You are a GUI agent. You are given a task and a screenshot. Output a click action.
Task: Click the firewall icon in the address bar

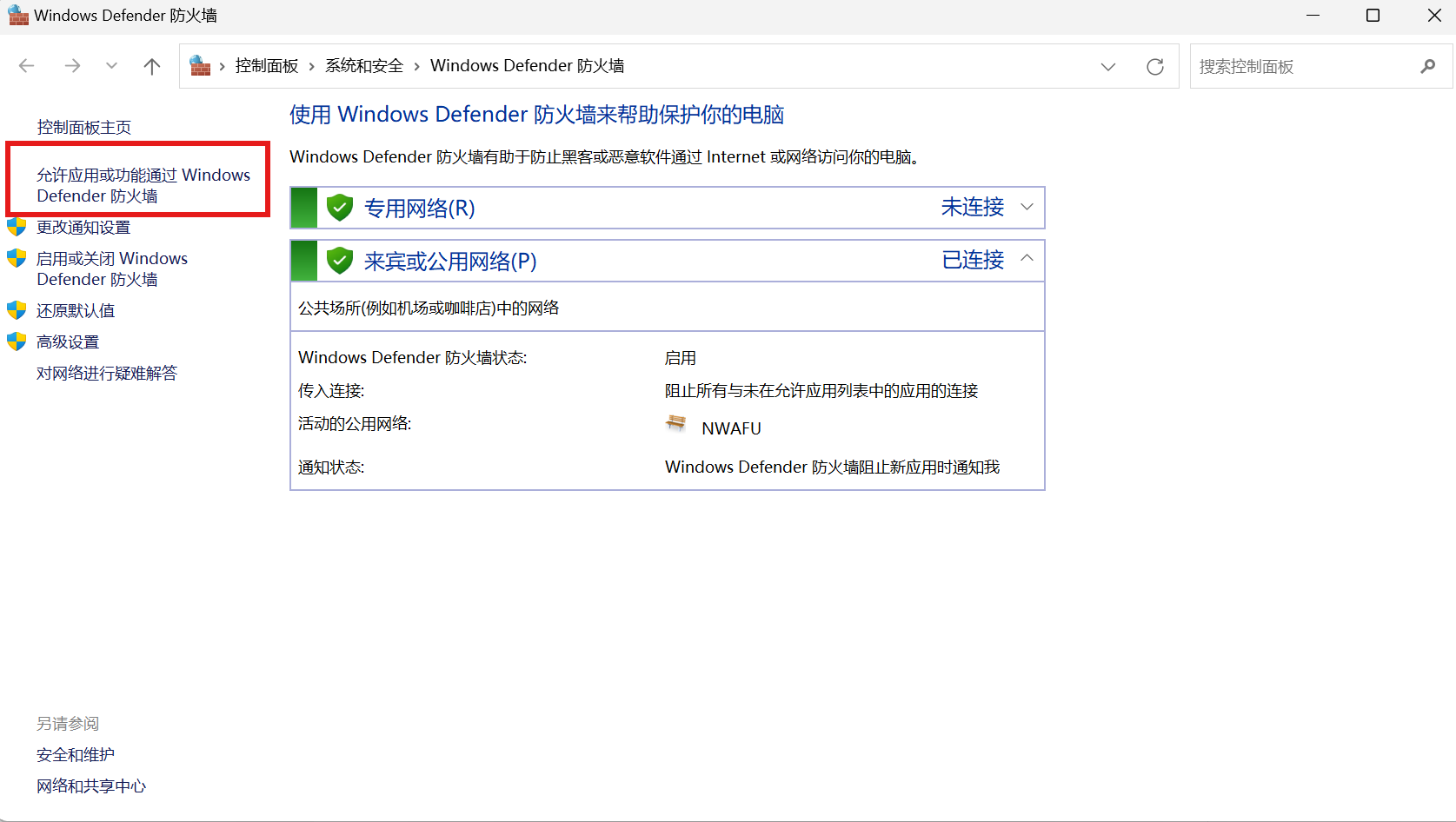[201, 66]
